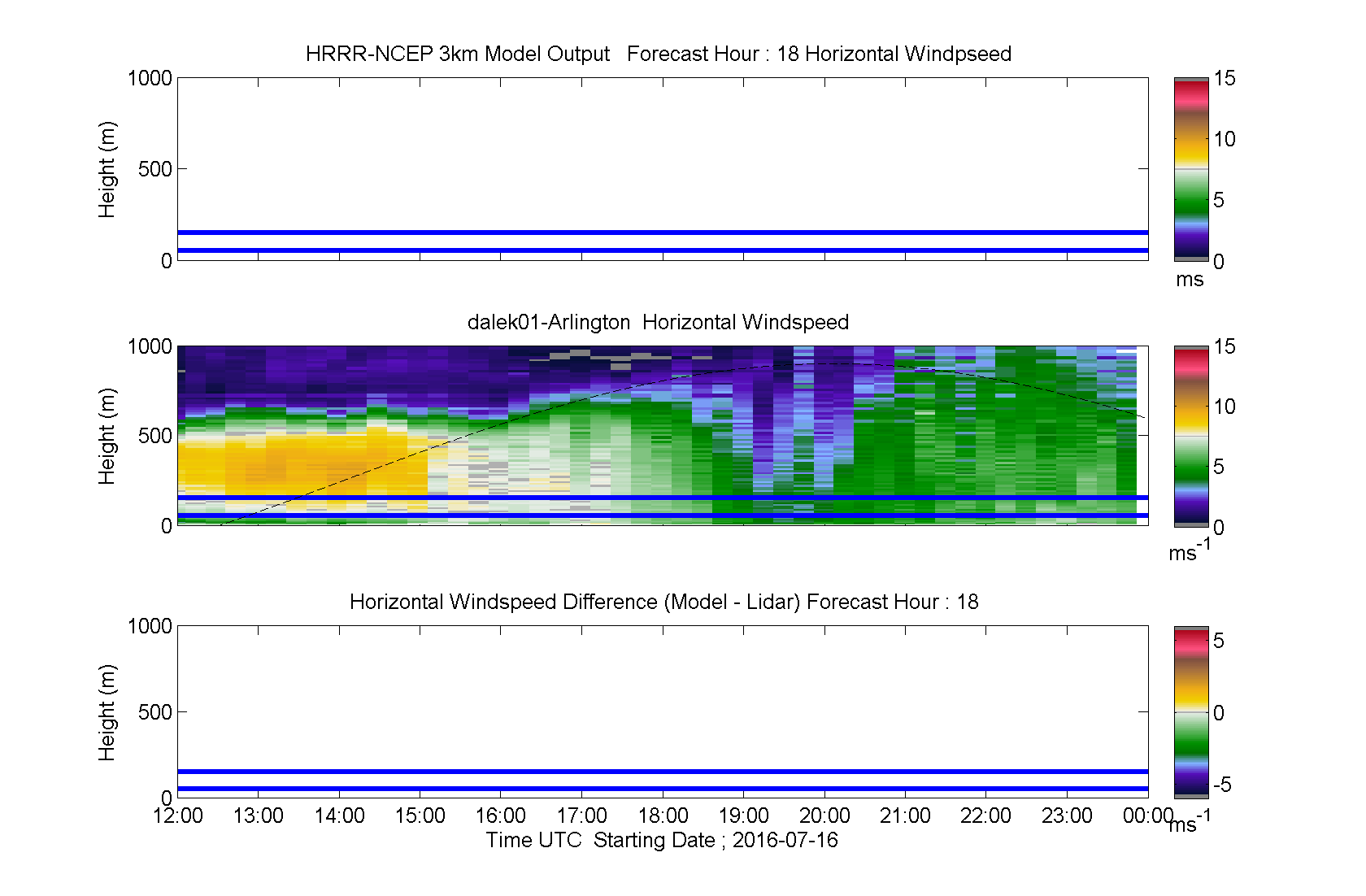This screenshot has width=1366, height=896.
Task: Click the difference plot colorbar
Action: [x=1191, y=712]
